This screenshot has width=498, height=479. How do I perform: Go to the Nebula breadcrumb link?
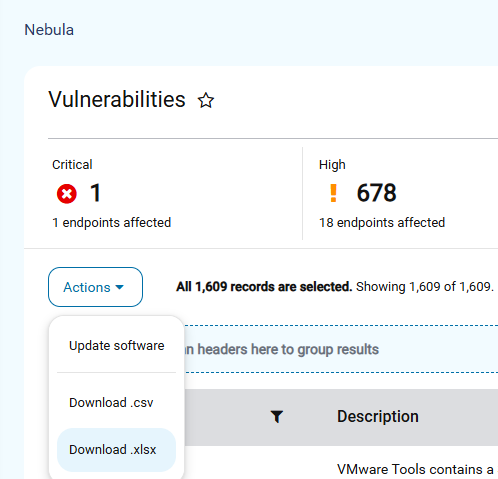[49, 30]
